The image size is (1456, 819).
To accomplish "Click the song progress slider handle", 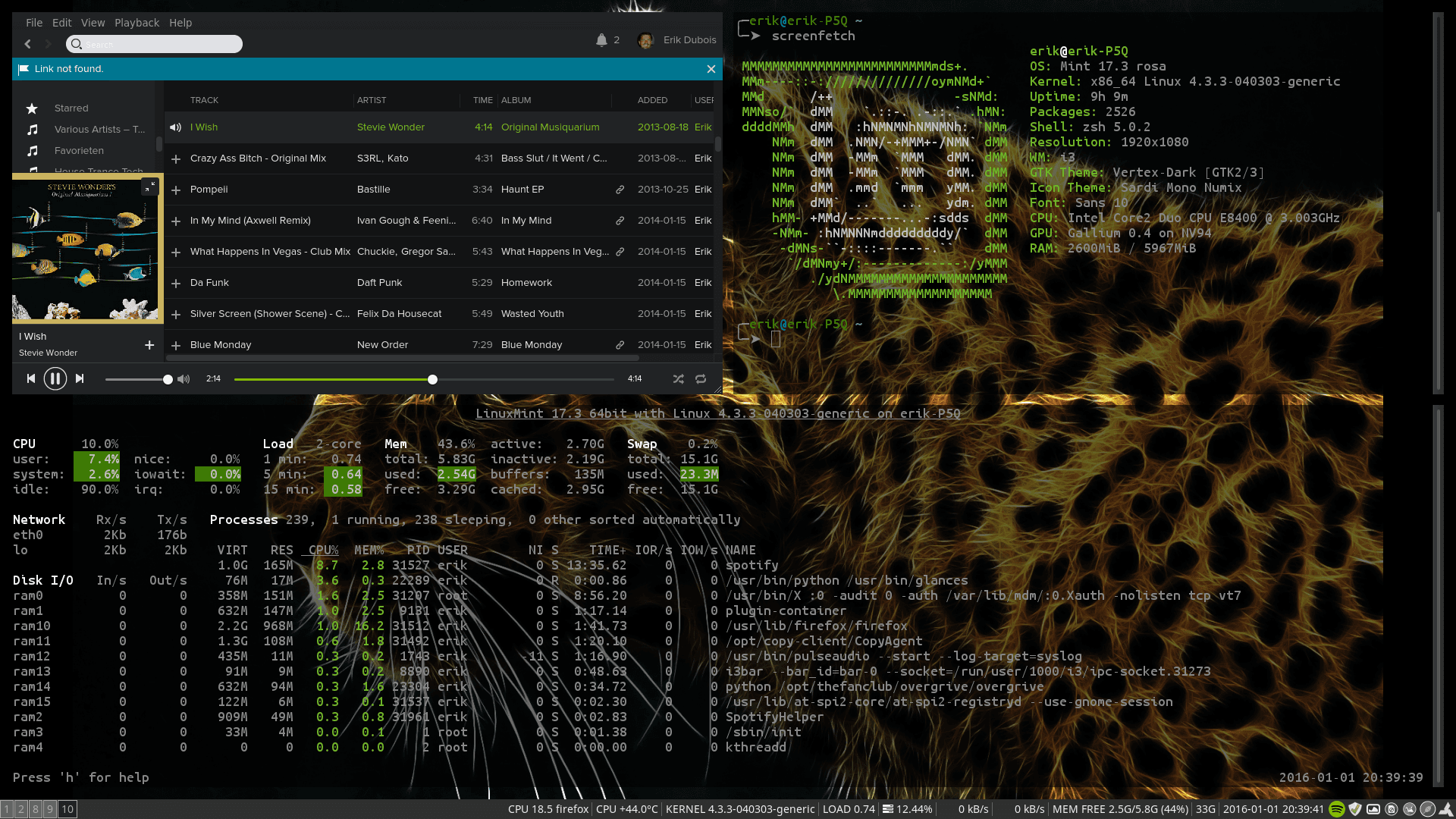I will pyautogui.click(x=432, y=379).
